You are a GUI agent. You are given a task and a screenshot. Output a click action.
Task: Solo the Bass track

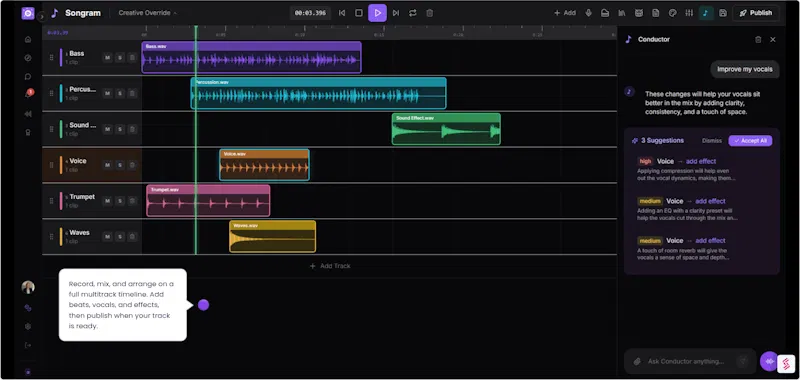pyautogui.click(x=119, y=58)
